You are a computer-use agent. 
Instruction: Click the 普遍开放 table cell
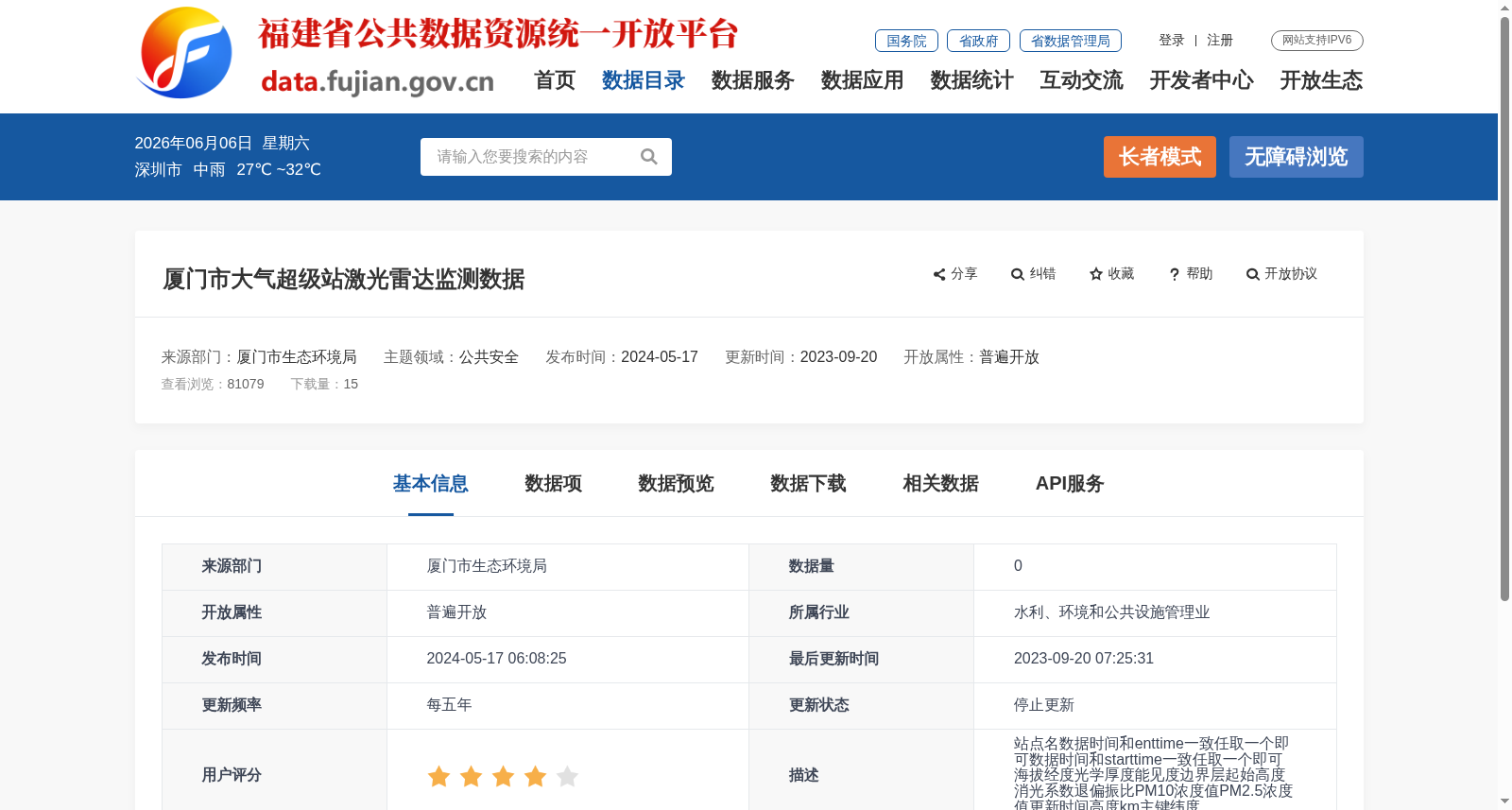pyautogui.click(x=456, y=612)
